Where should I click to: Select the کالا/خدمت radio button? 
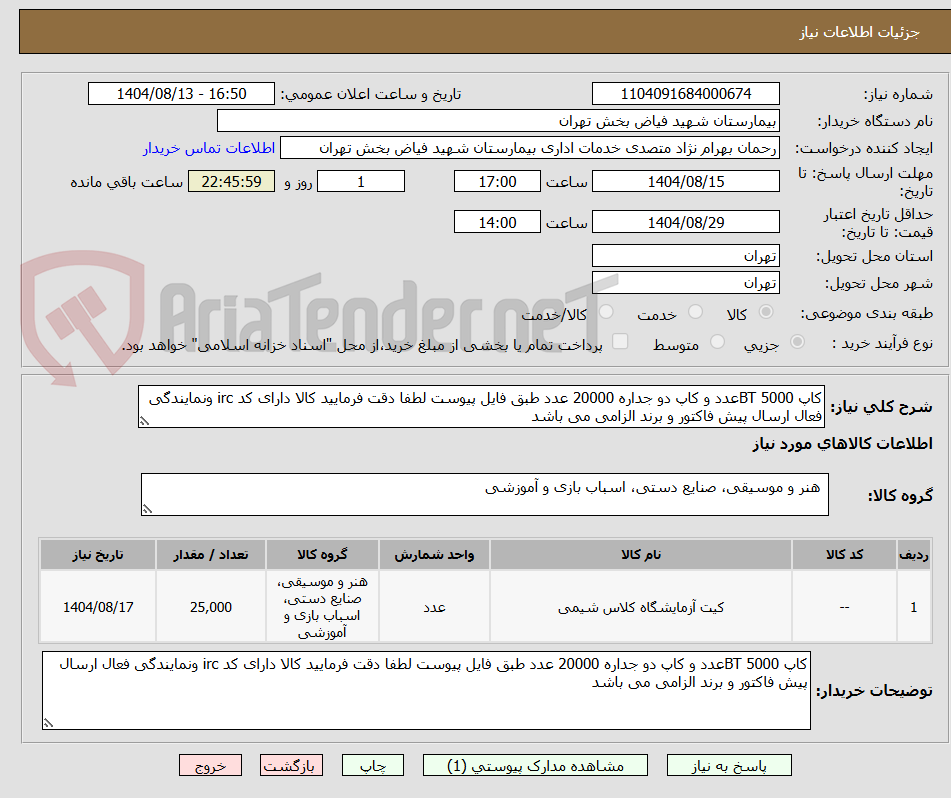pos(606,310)
